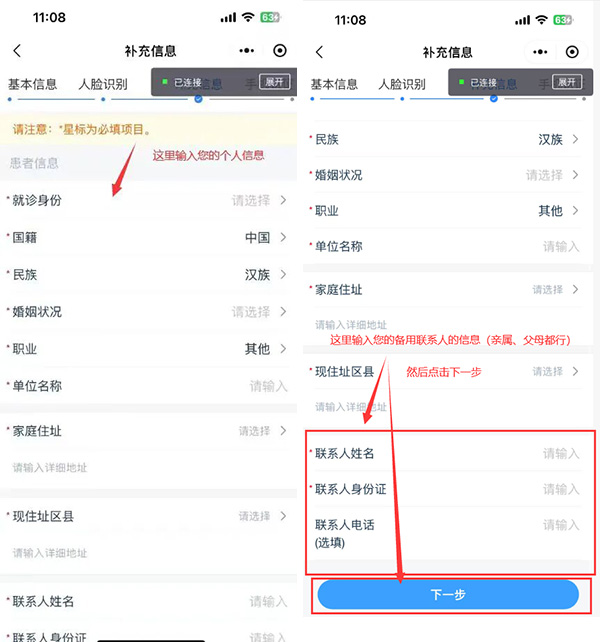The height and width of the screenshot is (642, 600).
Task: Open 国籍 selector showing 中国
Action: click(x=148, y=237)
